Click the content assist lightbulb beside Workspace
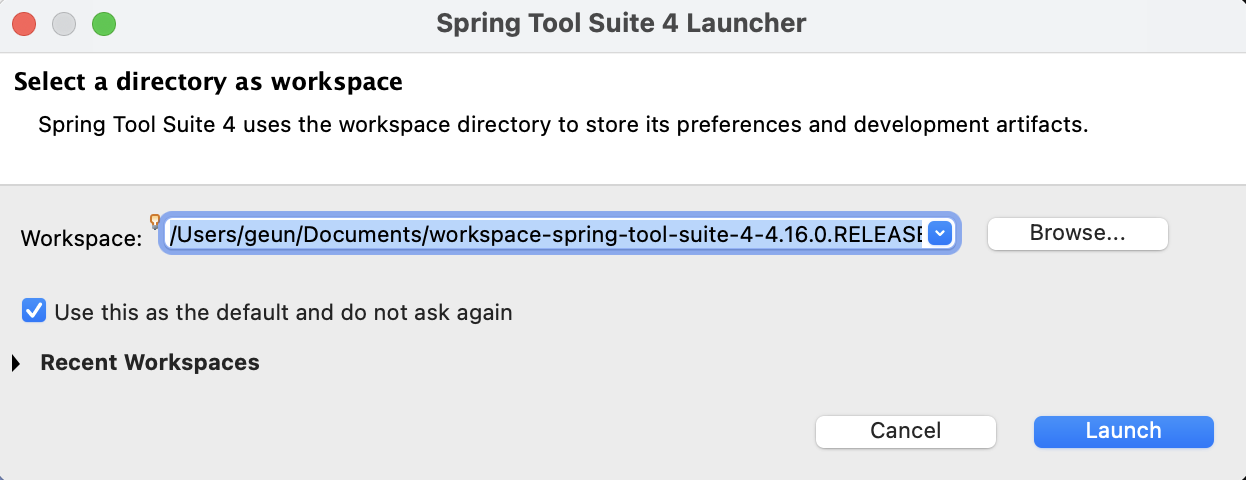 click(x=155, y=222)
